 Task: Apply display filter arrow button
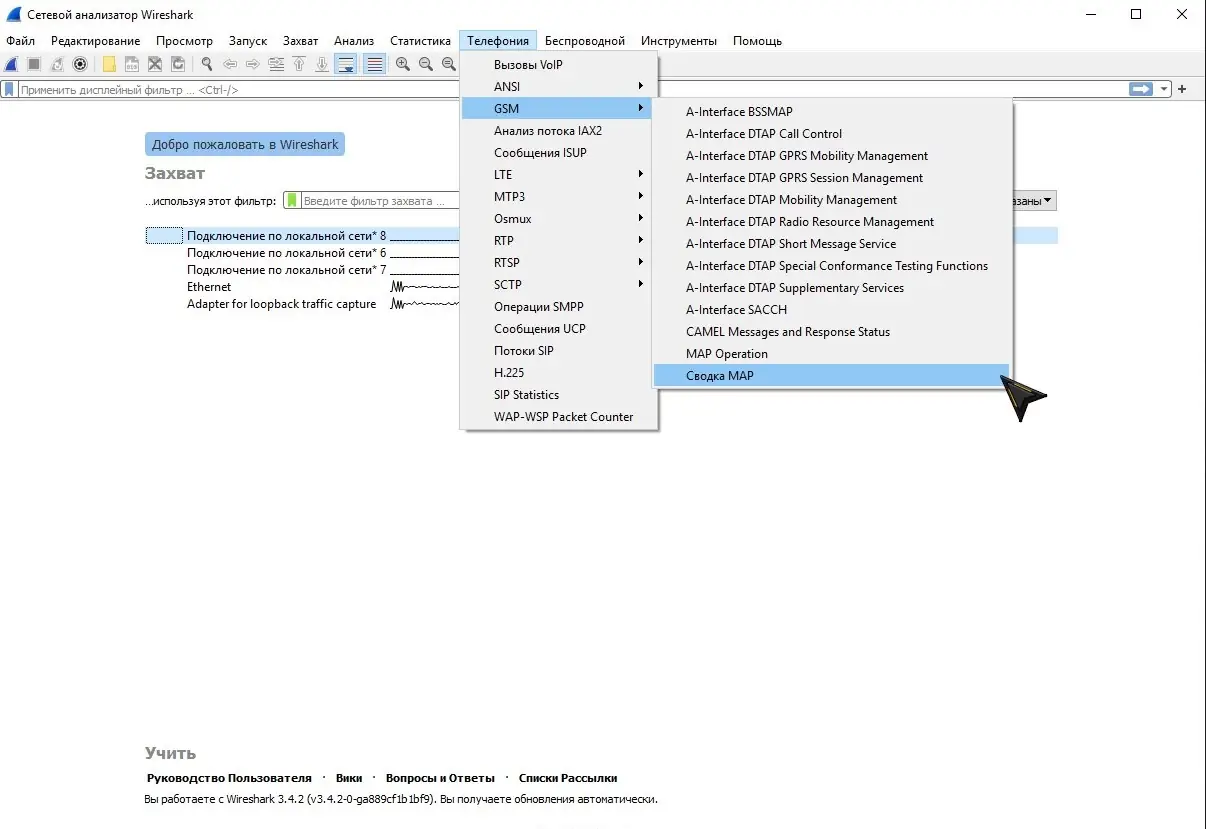[x=1141, y=89]
